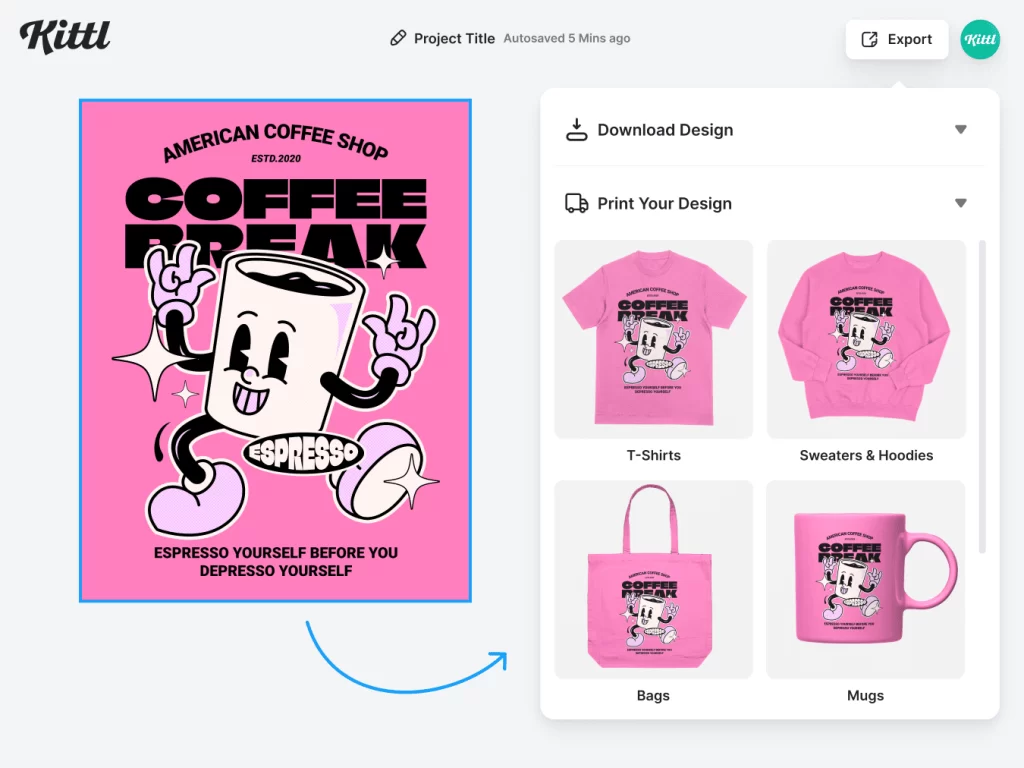Collapse the Print Your Design chevron arrow
The height and width of the screenshot is (768, 1024).
(960, 204)
